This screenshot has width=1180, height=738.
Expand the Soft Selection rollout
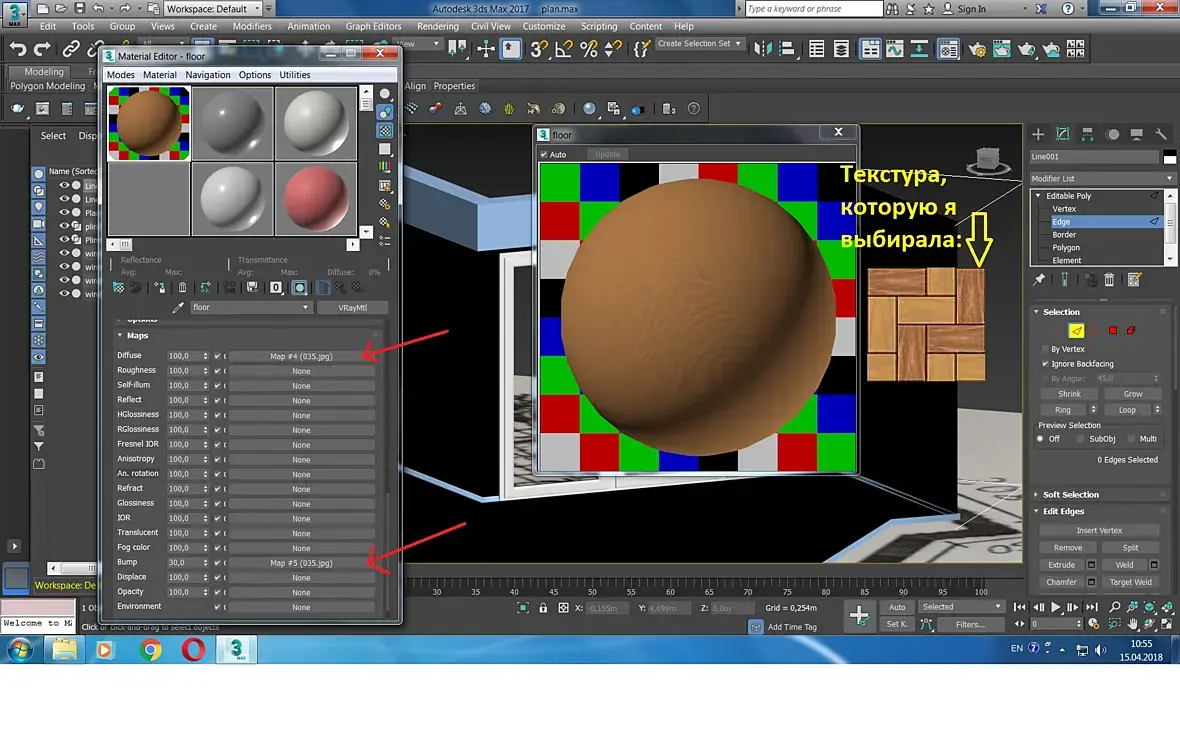(1070, 495)
